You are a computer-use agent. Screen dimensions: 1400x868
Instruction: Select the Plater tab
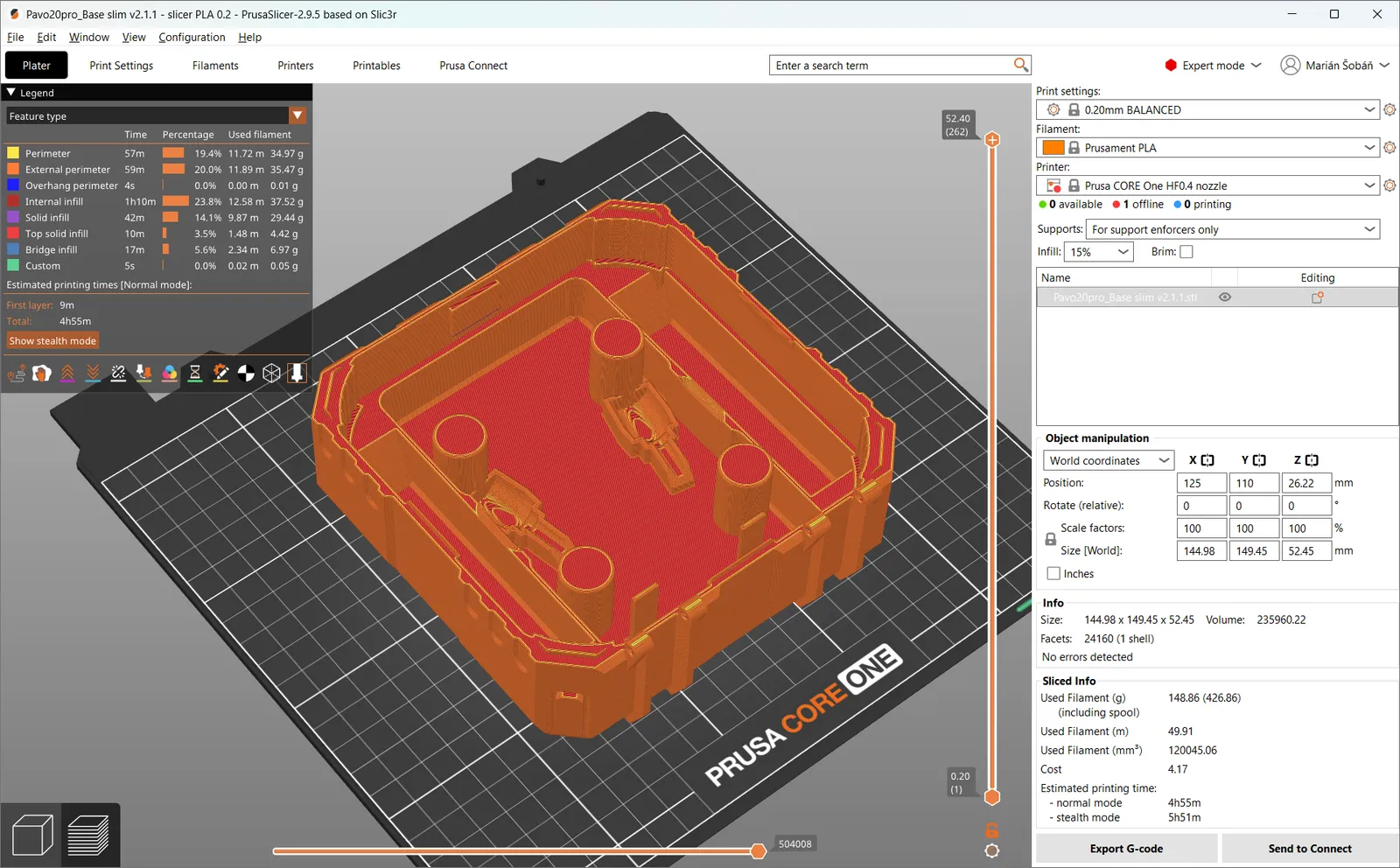click(x=37, y=66)
